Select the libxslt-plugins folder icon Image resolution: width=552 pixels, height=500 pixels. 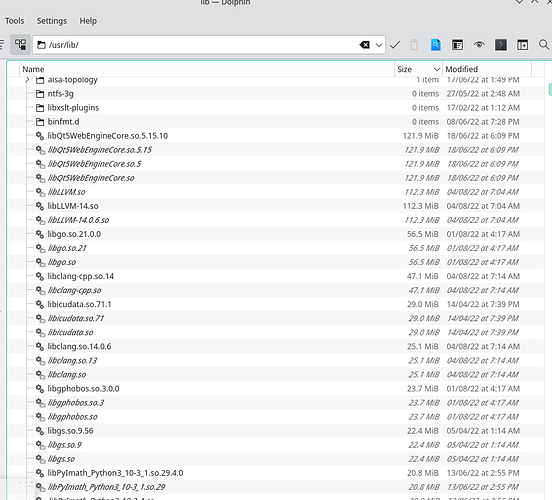pyautogui.click(x=40, y=108)
